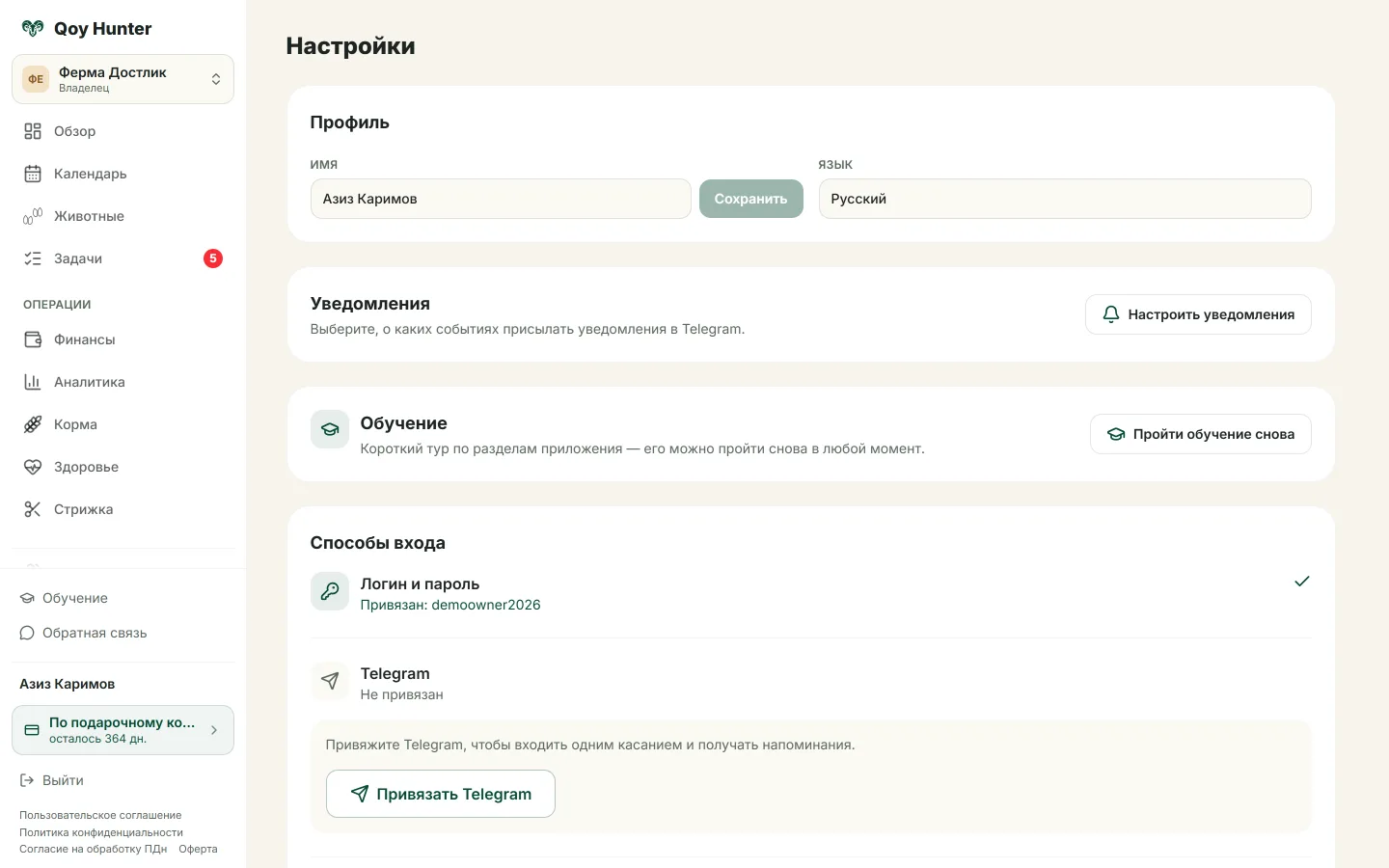1389x868 pixels.
Task: Click the Календарь calendar icon
Action: pyautogui.click(x=33, y=174)
